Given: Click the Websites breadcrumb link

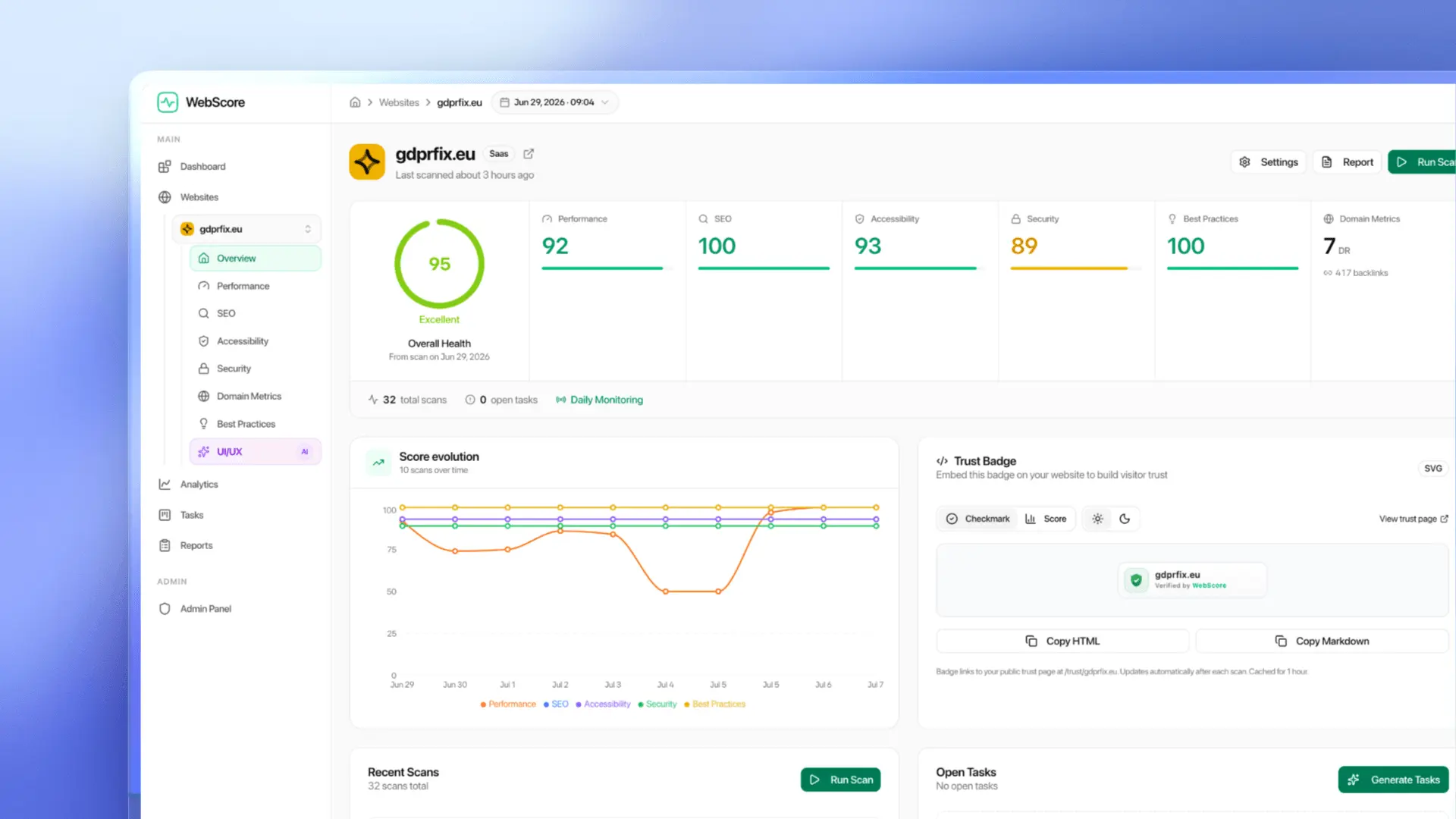Looking at the screenshot, I should coord(399,102).
